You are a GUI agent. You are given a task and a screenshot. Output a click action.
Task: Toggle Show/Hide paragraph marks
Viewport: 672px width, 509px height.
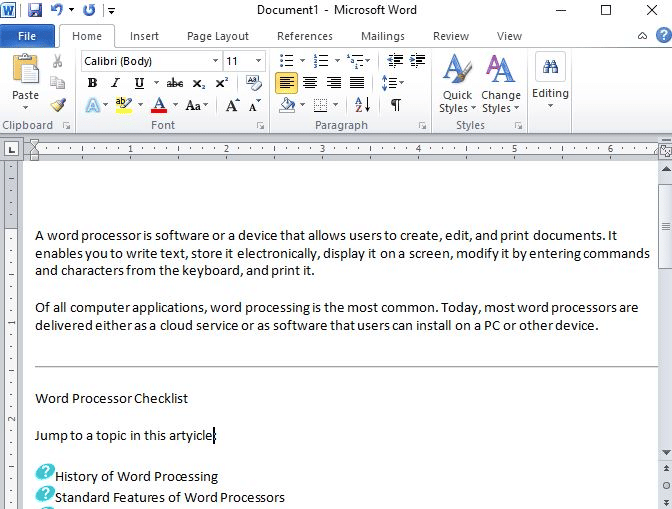click(395, 105)
